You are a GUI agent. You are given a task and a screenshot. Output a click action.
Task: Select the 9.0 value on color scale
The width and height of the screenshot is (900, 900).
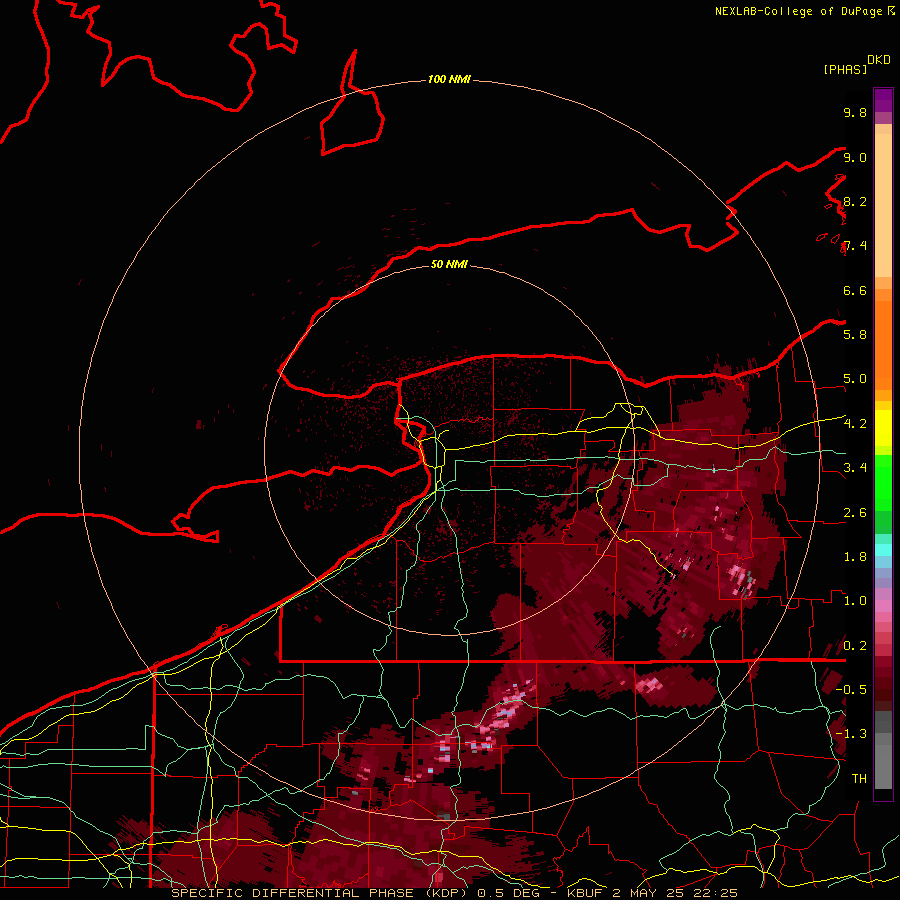(x=855, y=157)
